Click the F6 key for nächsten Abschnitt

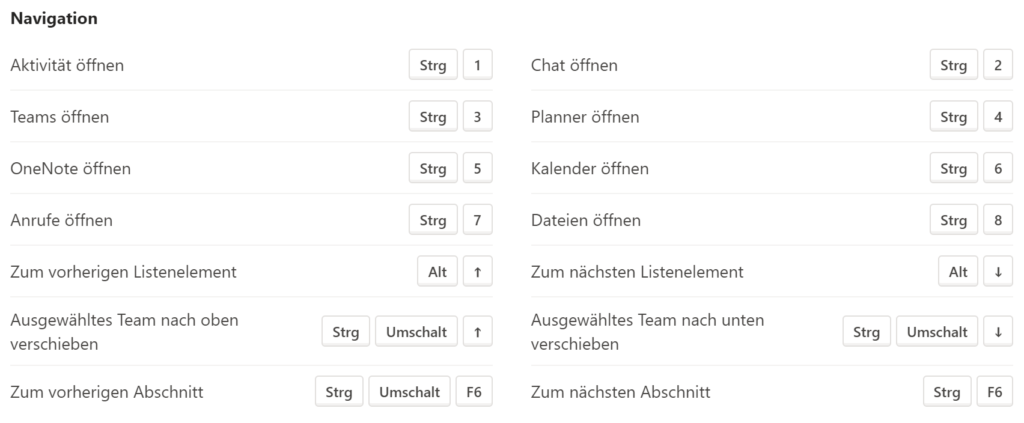995,392
